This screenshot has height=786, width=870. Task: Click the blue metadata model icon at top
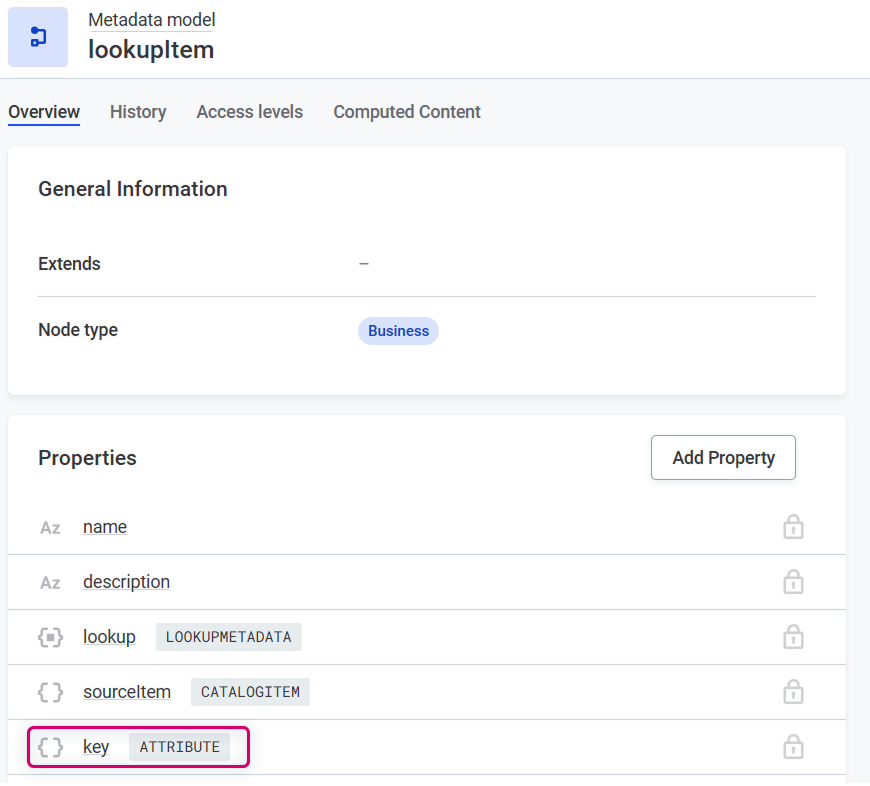click(x=37, y=37)
